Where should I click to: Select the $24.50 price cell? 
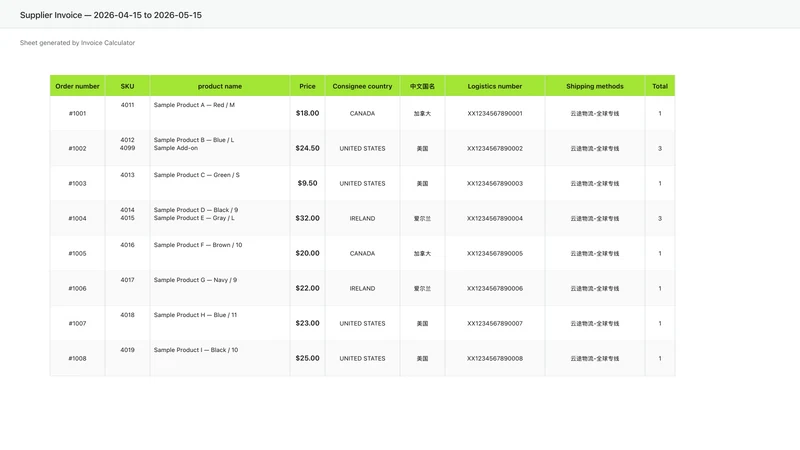tap(307, 148)
